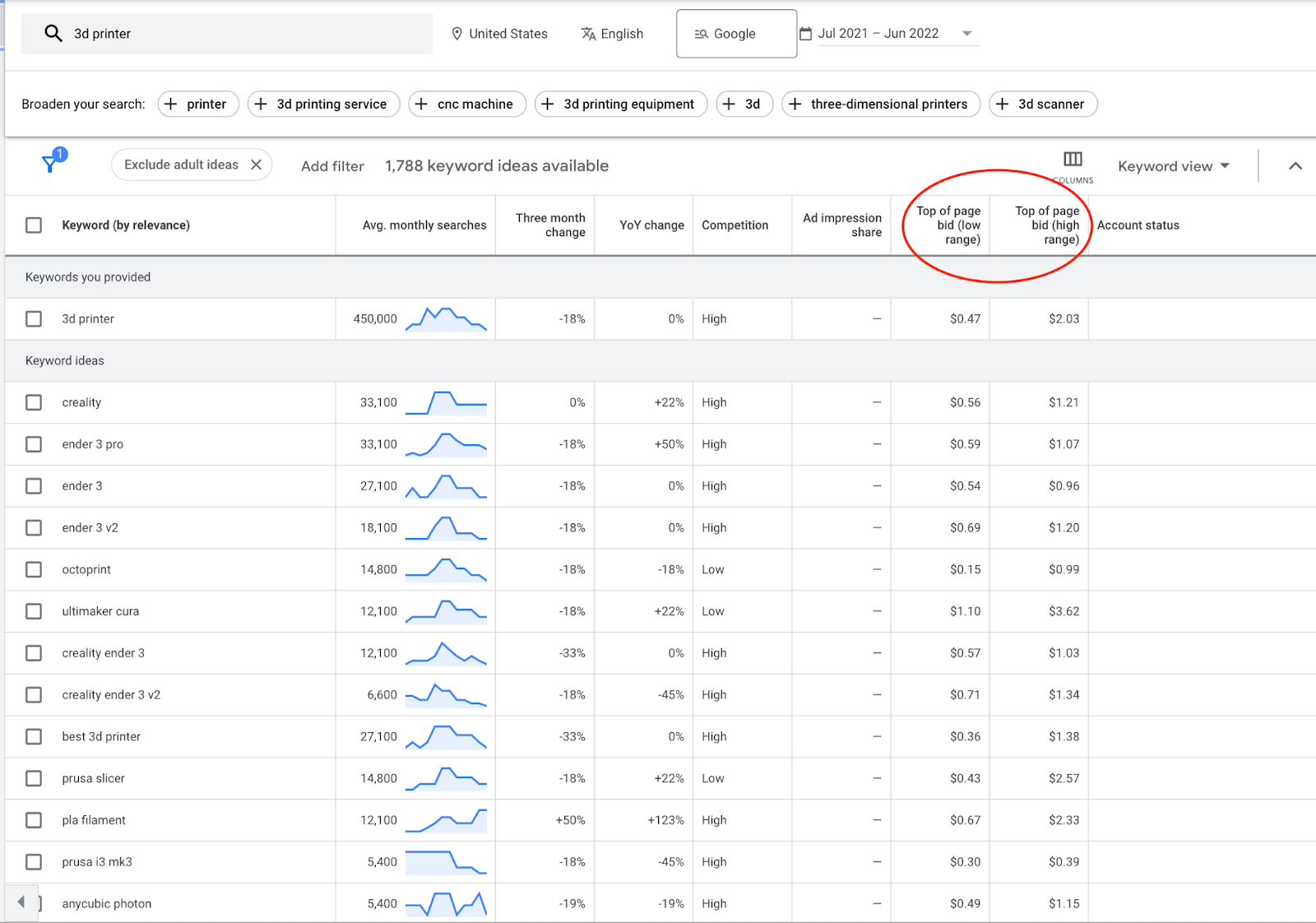1316x923 pixels.
Task: Check the box for creality keyword
Action: (x=34, y=402)
